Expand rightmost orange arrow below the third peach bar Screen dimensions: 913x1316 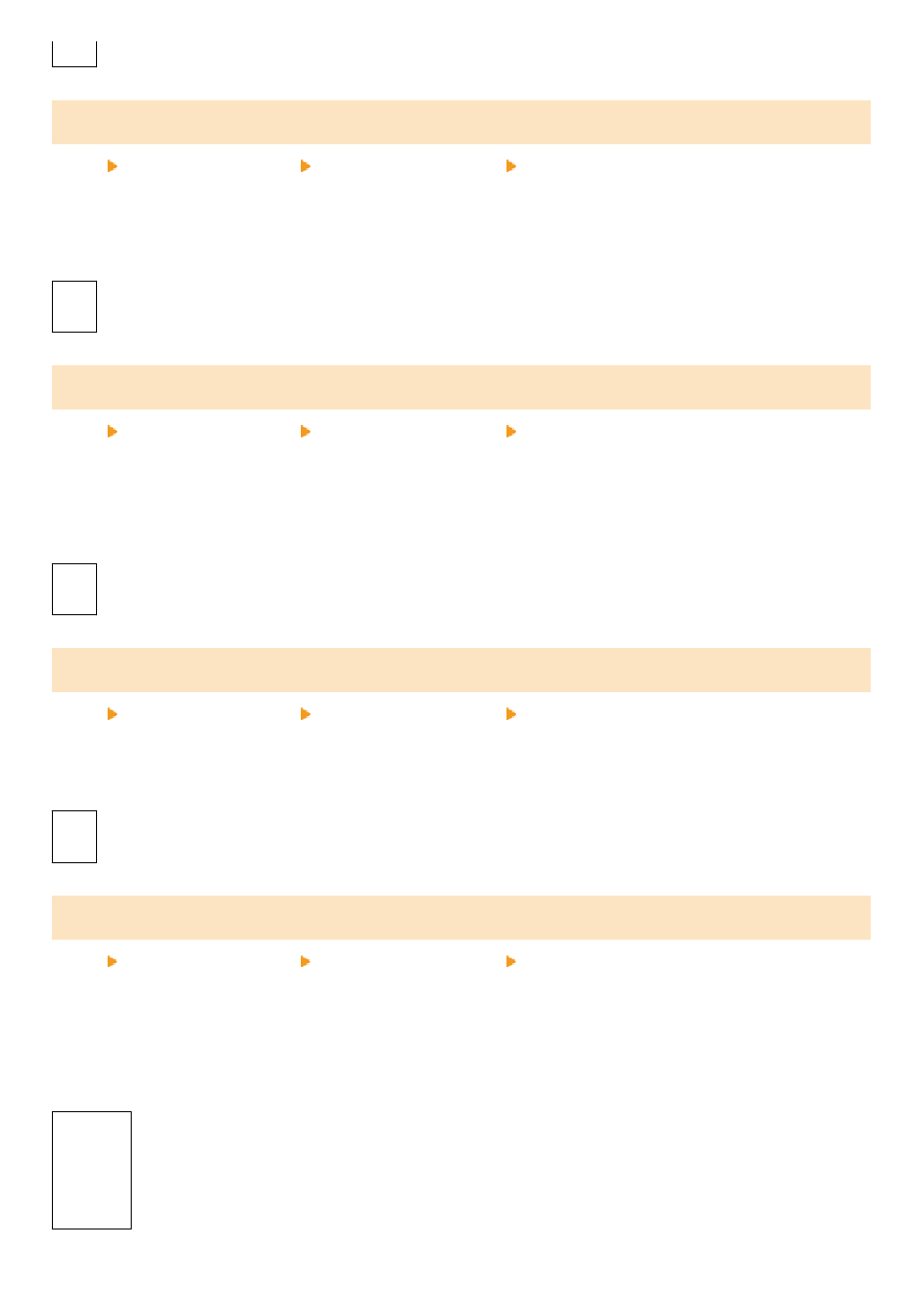[x=511, y=714]
